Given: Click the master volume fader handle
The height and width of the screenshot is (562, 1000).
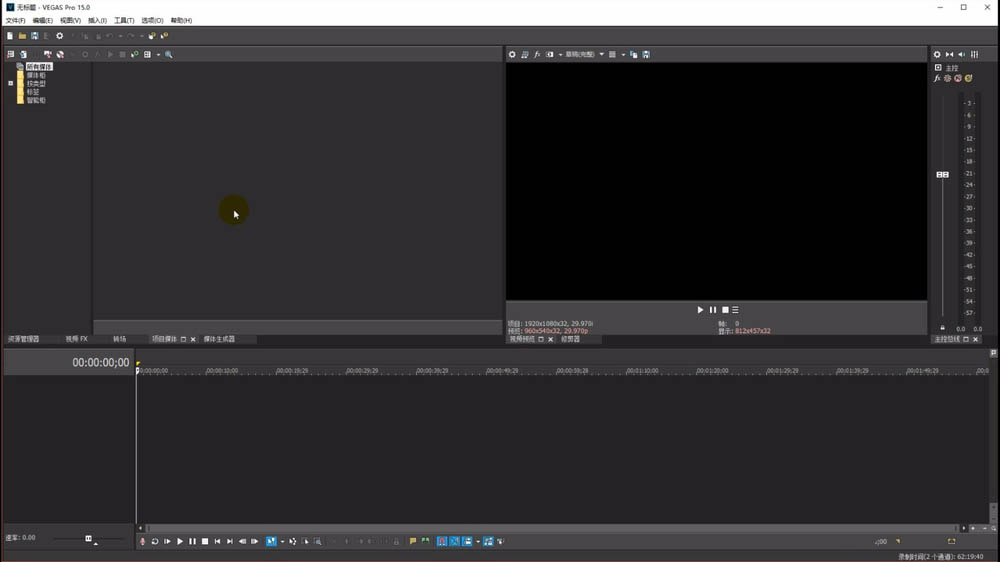Looking at the screenshot, I should click(x=942, y=175).
